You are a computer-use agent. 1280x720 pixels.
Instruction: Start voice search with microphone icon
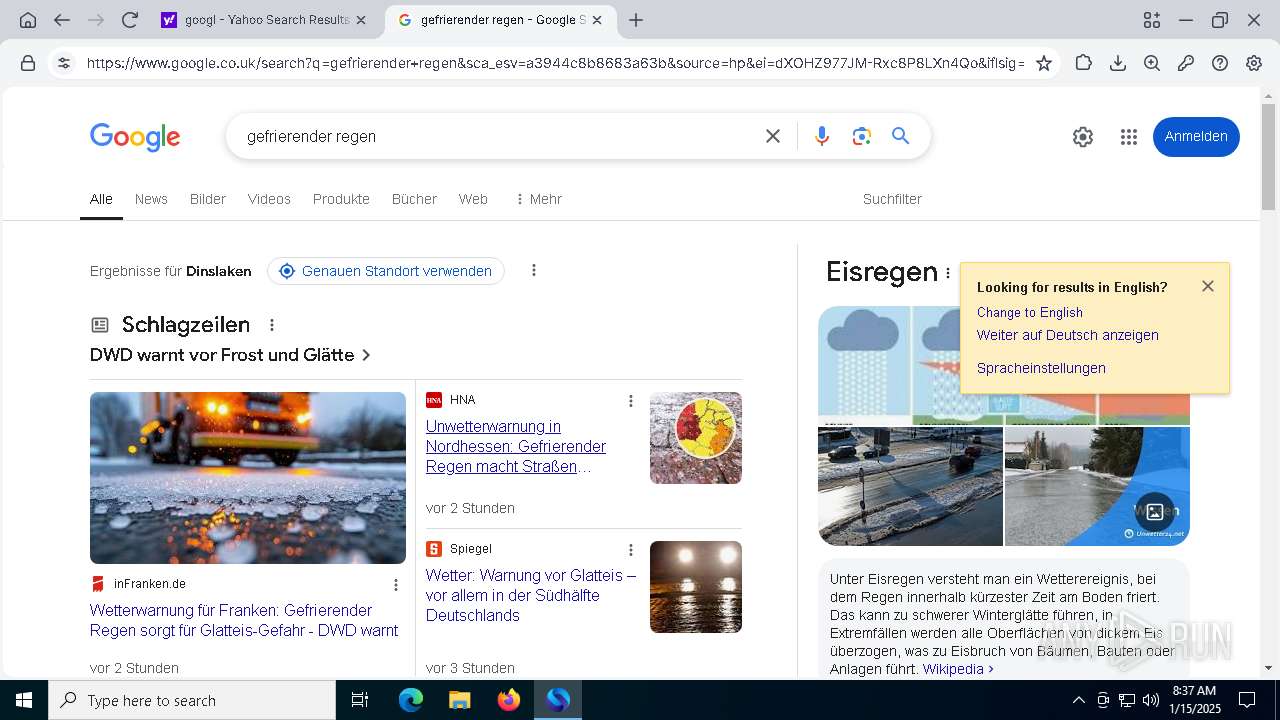point(822,136)
